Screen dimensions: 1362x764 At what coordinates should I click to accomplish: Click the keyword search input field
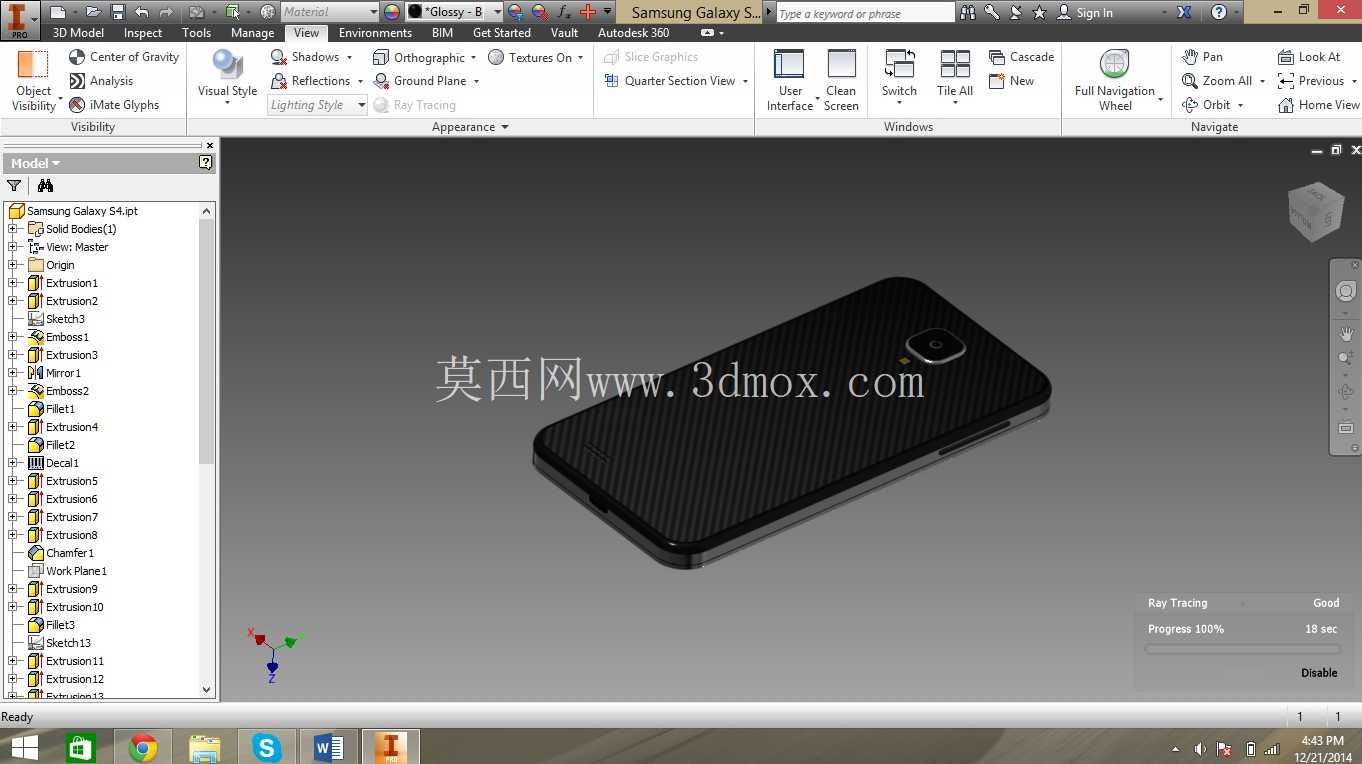866,13
